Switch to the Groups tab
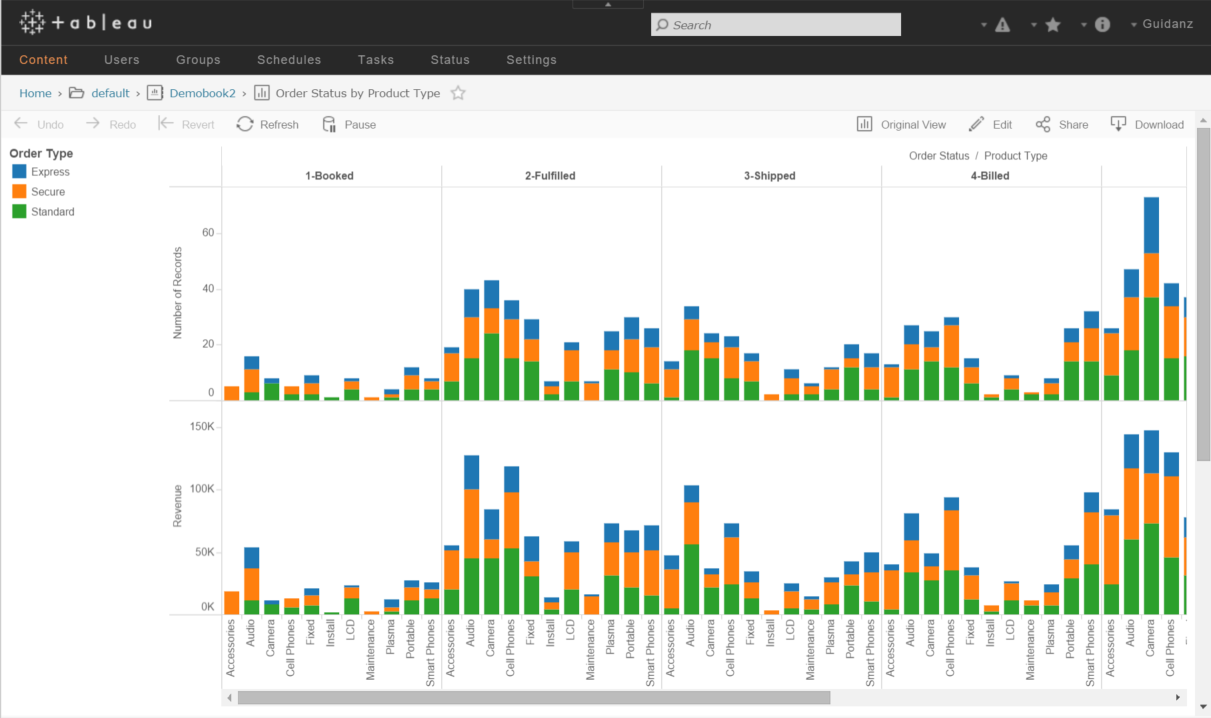 point(198,60)
